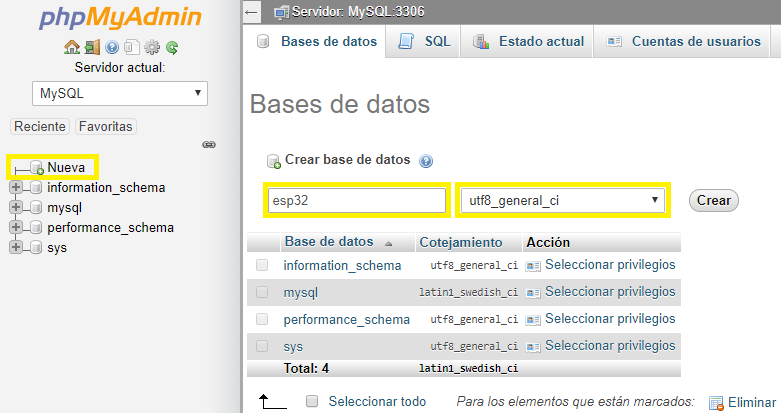Check the Seleccionar todo checkbox
The width and height of the screenshot is (781, 413).
click(x=312, y=401)
